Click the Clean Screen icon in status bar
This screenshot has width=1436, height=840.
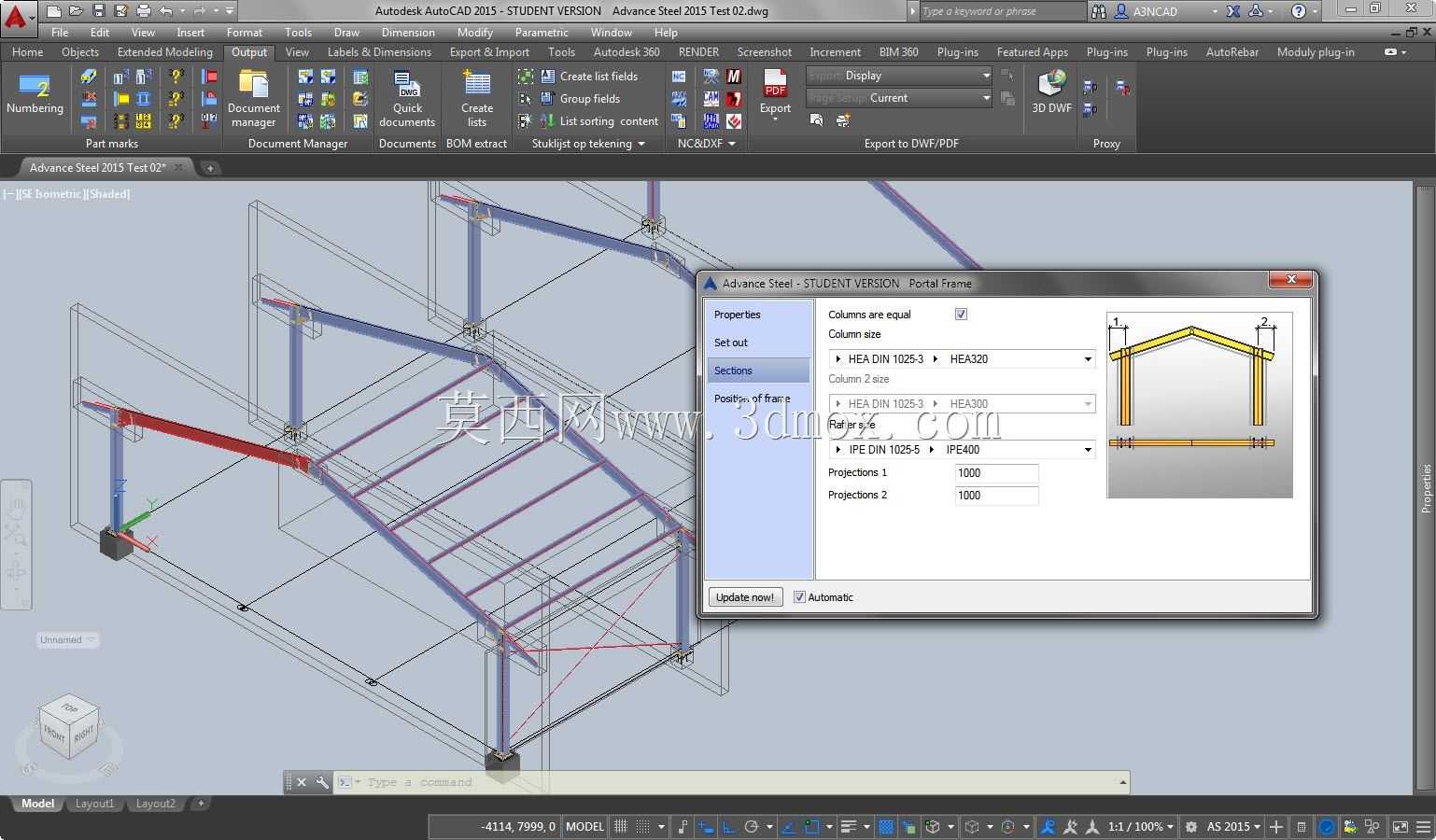coord(1400,827)
